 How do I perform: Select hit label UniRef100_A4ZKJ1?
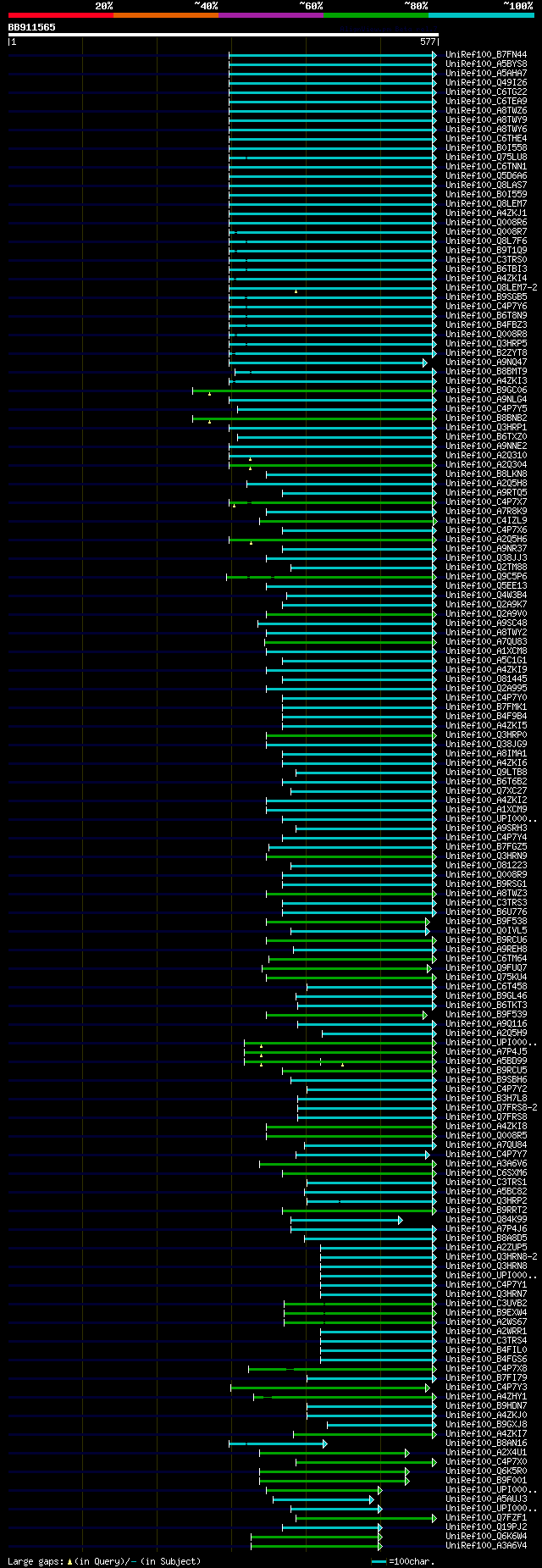tap(486, 213)
